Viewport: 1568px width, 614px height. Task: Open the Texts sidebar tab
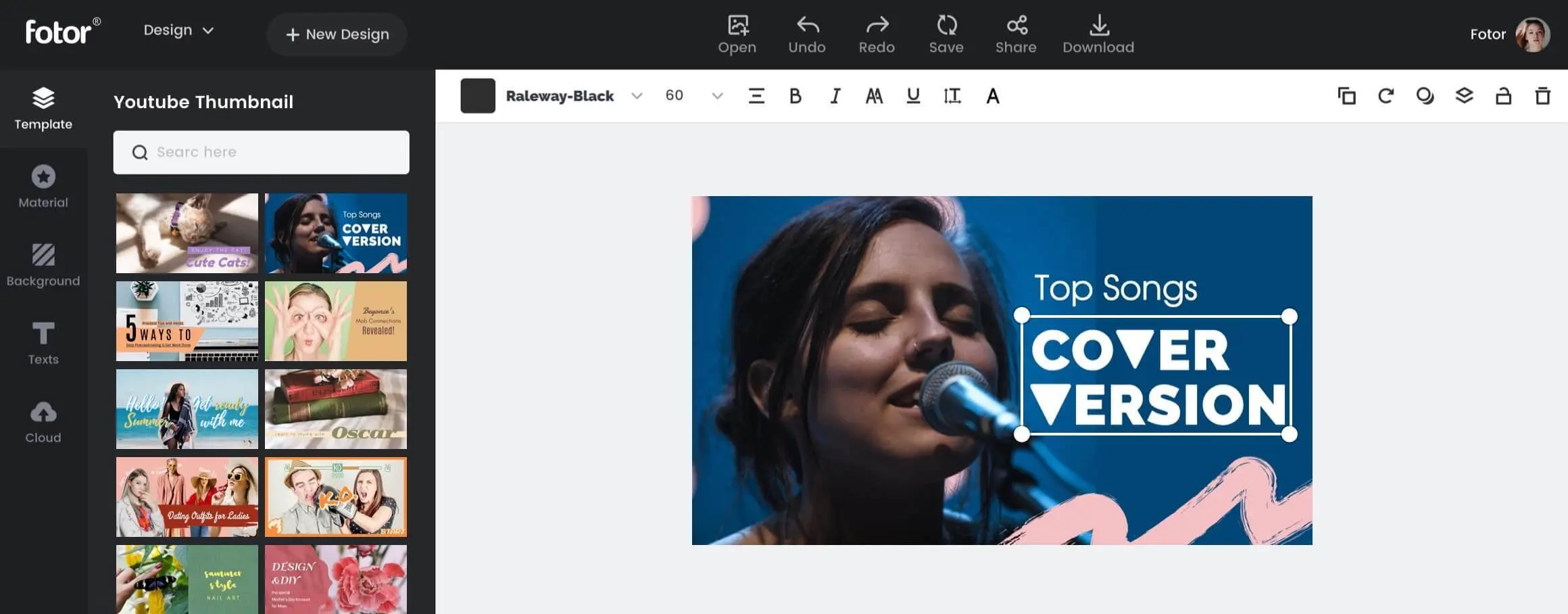(43, 344)
